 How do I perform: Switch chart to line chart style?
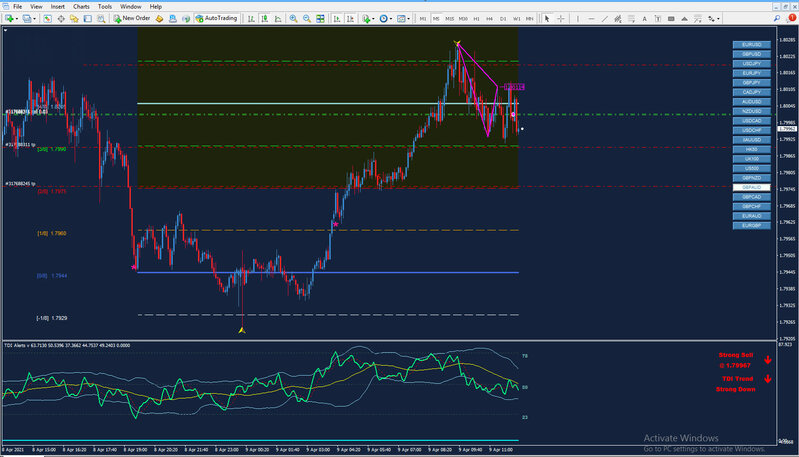pos(278,19)
